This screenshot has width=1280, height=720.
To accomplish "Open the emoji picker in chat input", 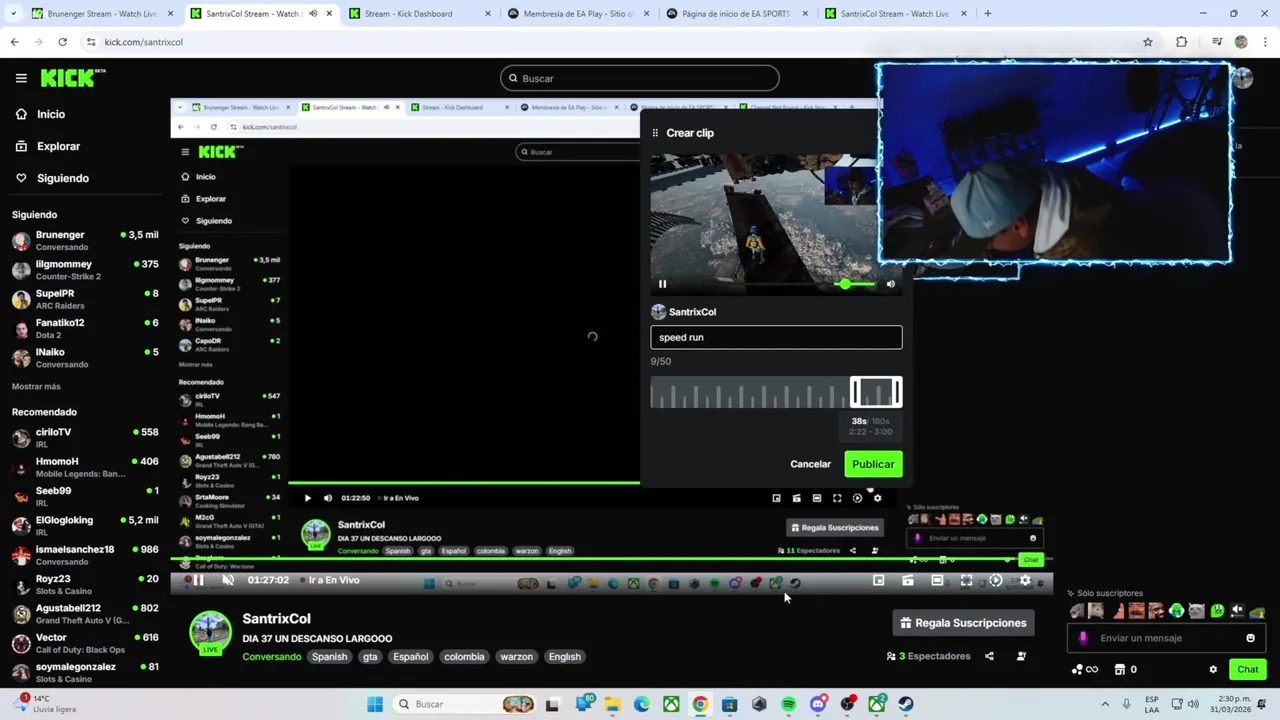I will coord(1250,638).
